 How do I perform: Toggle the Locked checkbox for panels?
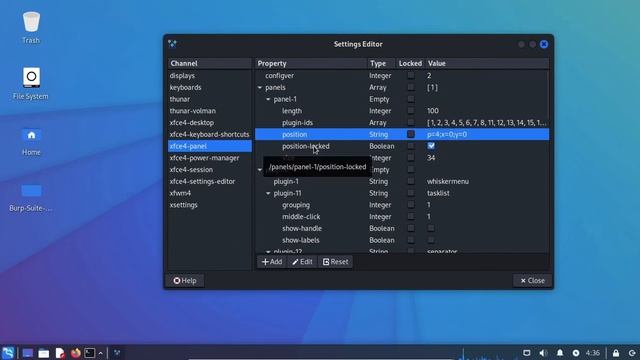(411, 87)
